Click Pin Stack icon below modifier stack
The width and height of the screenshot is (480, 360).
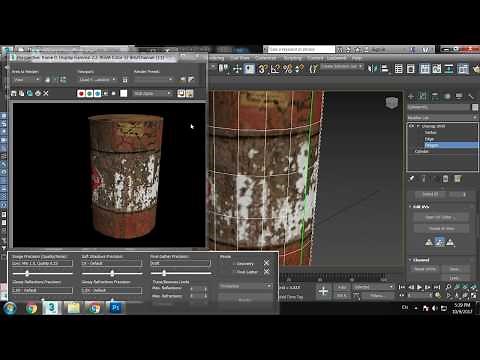coord(412,179)
